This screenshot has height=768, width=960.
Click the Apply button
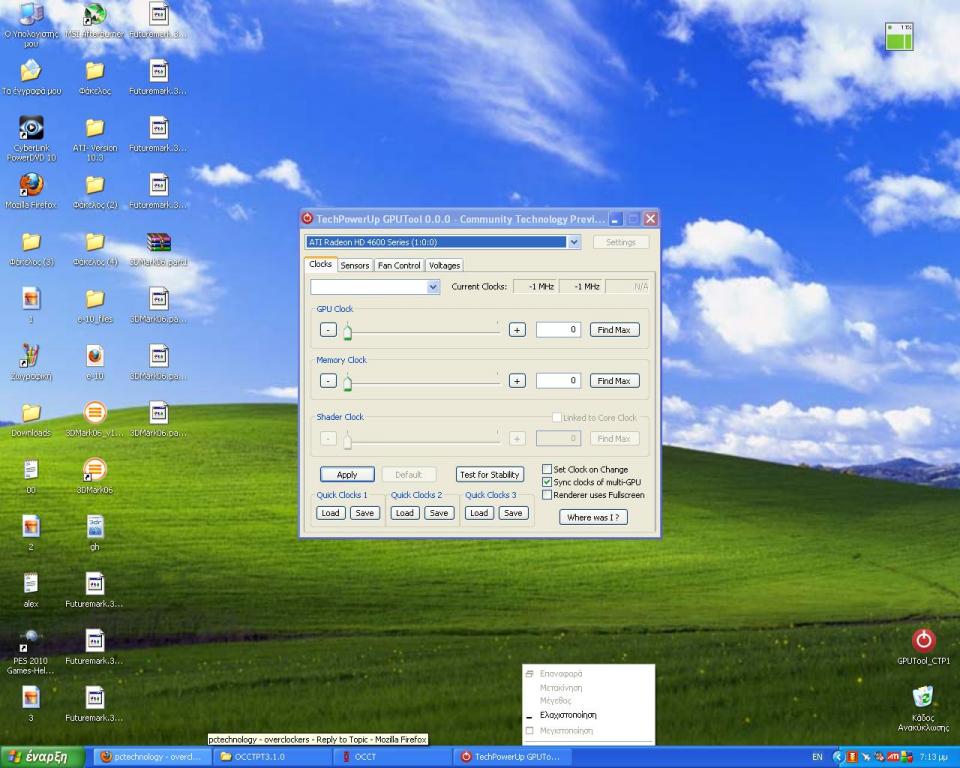coord(347,474)
